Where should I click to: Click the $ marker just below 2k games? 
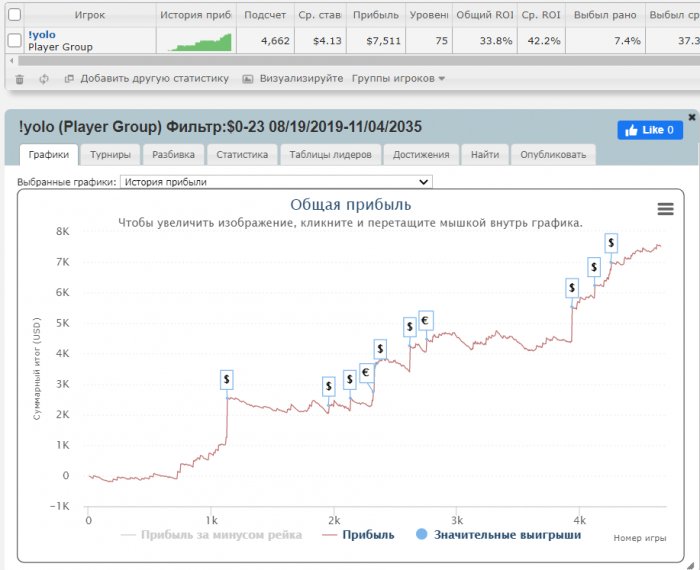click(329, 386)
